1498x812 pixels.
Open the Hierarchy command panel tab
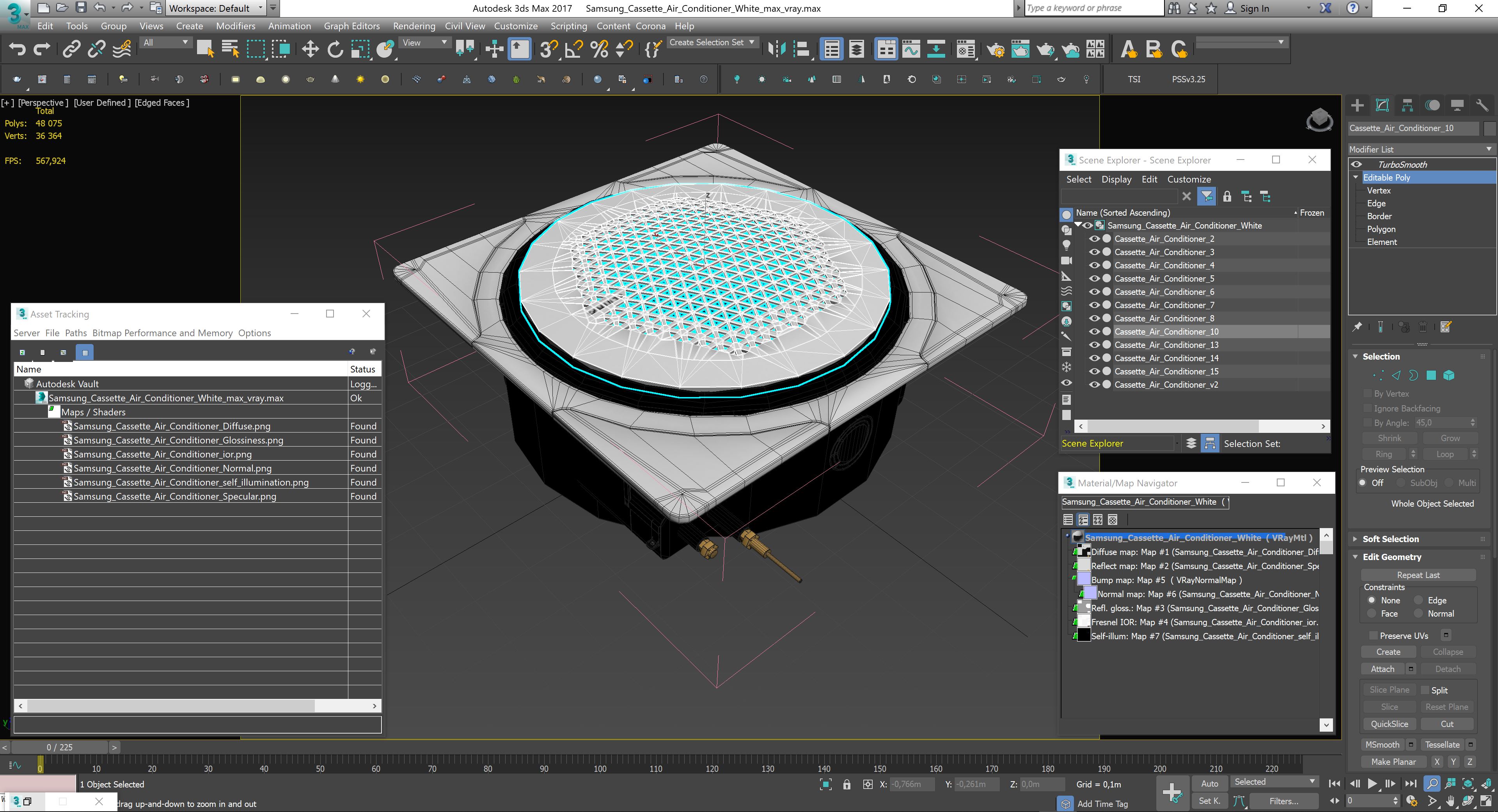(x=1407, y=105)
